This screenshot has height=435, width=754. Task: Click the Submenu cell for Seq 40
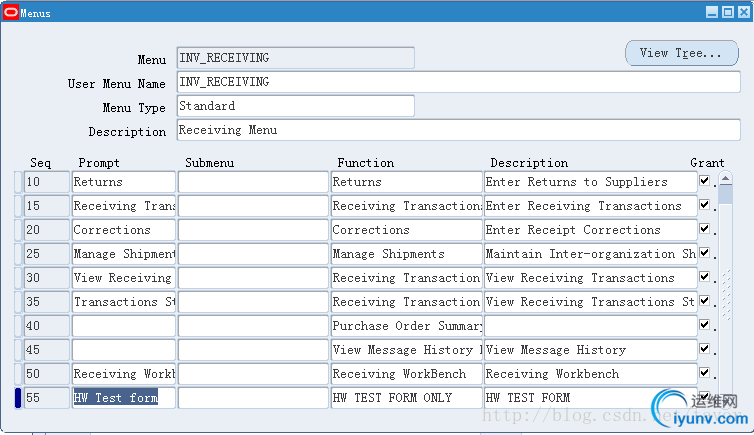pyautogui.click(x=253, y=326)
